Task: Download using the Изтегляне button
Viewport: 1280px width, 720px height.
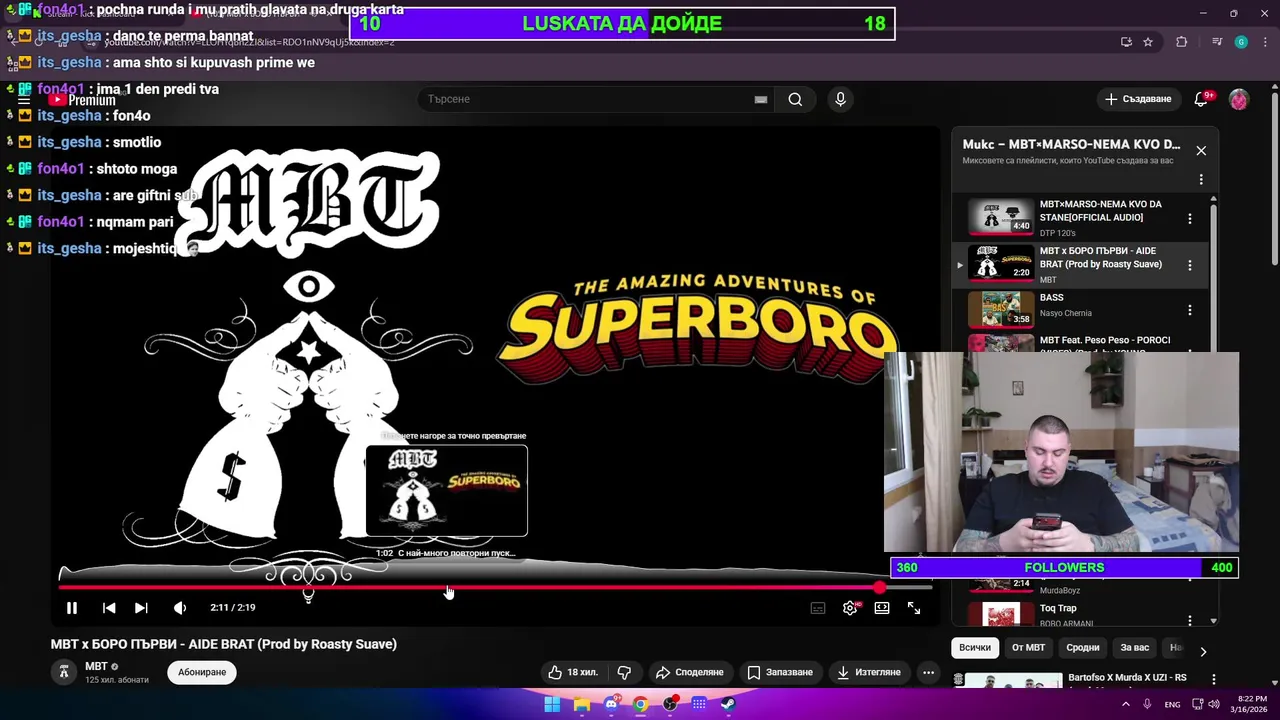Action: coord(869,672)
